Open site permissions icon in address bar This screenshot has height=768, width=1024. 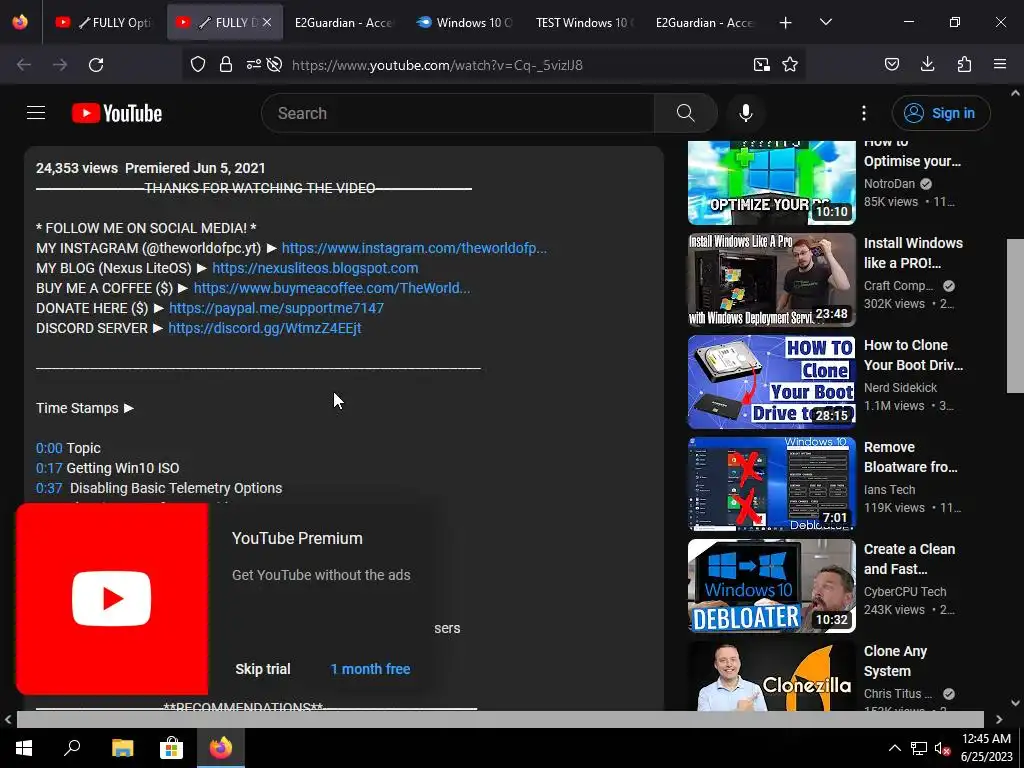(253, 65)
